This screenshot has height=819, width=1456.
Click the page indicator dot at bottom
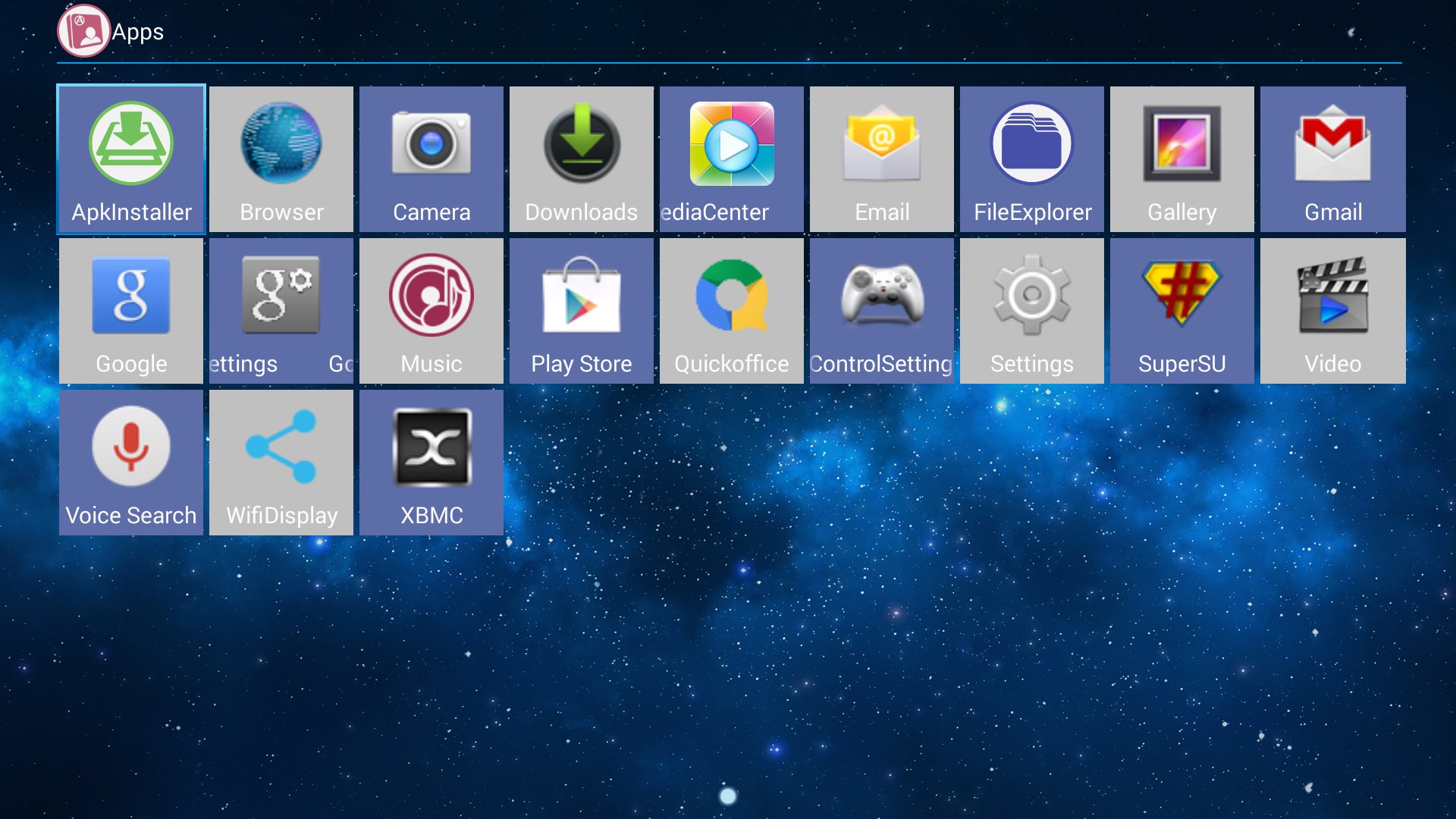(728, 795)
